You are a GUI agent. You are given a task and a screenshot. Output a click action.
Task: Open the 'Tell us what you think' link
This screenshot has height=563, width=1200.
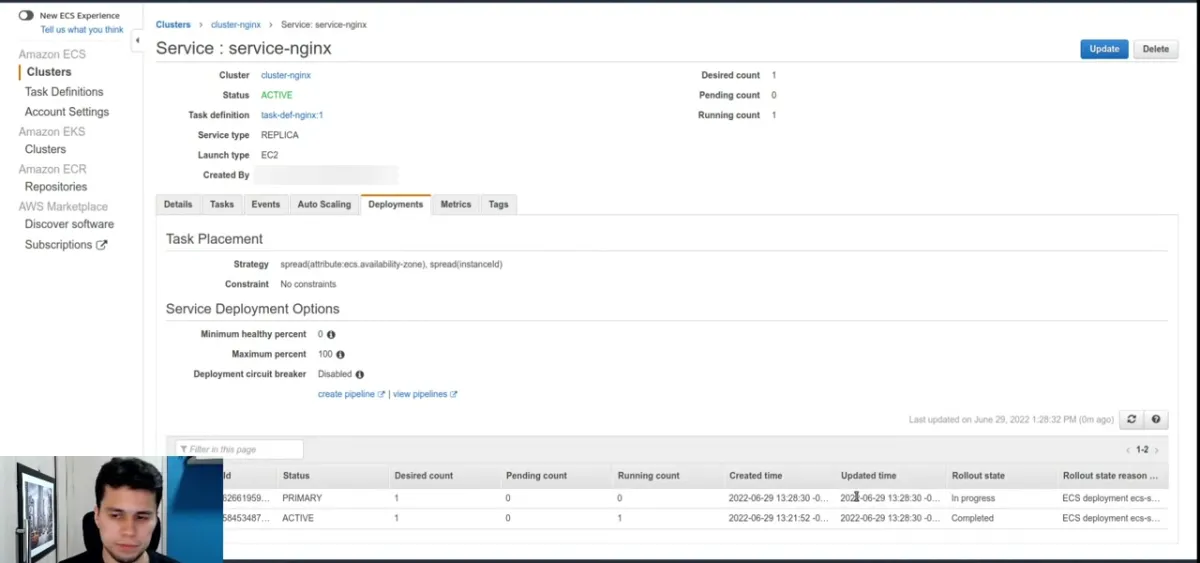[82, 30]
